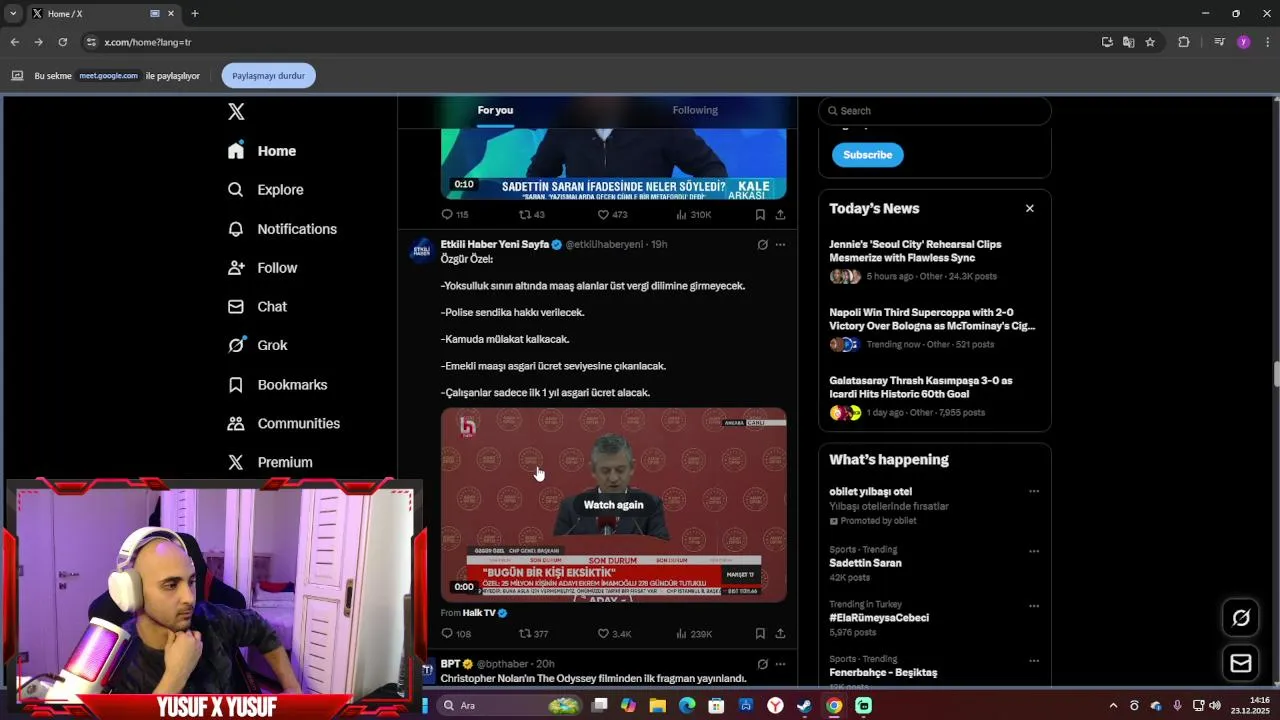Click the X logo in the sidebar

(236, 112)
